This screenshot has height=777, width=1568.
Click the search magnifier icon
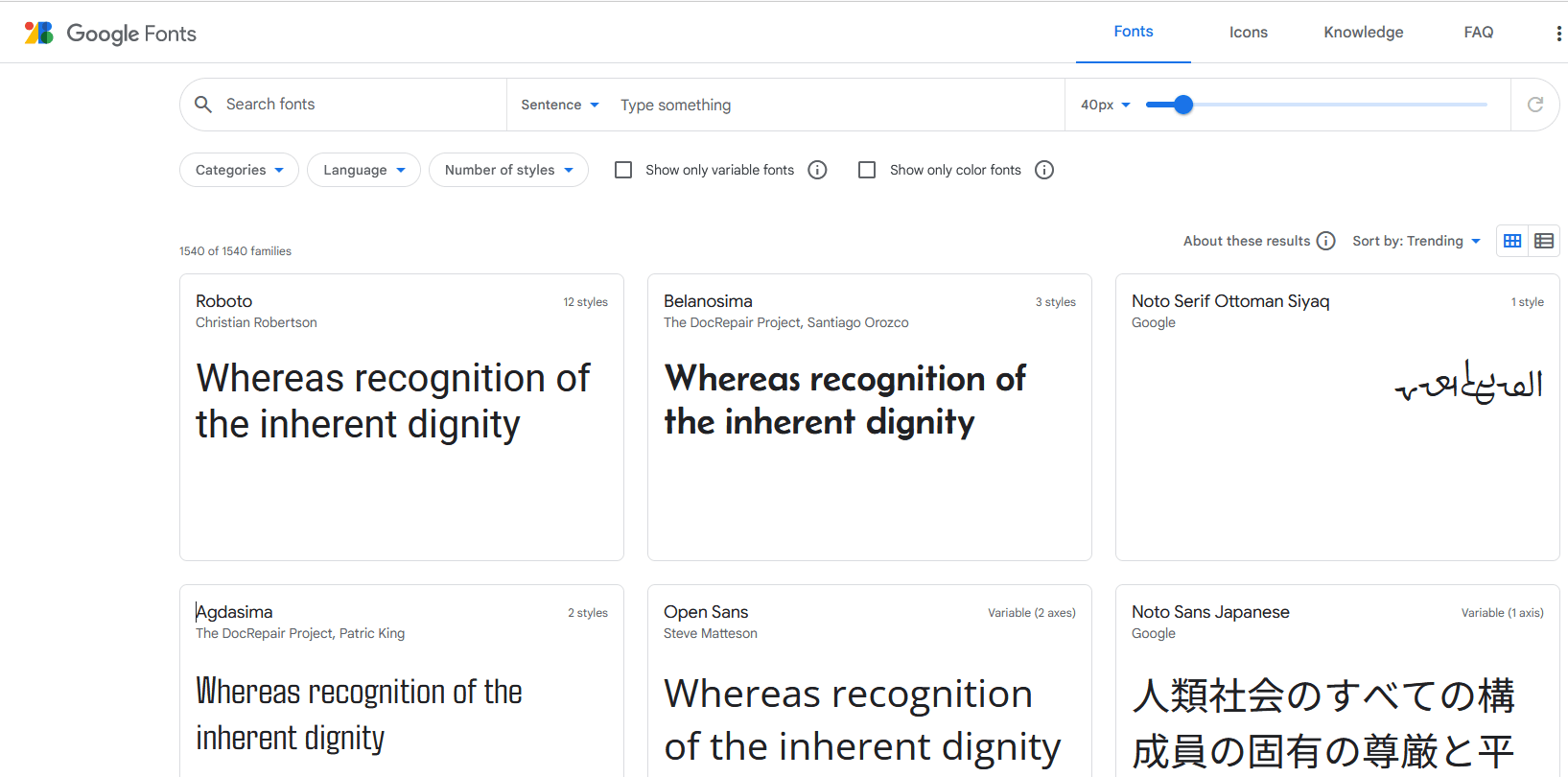(x=203, y=105)
